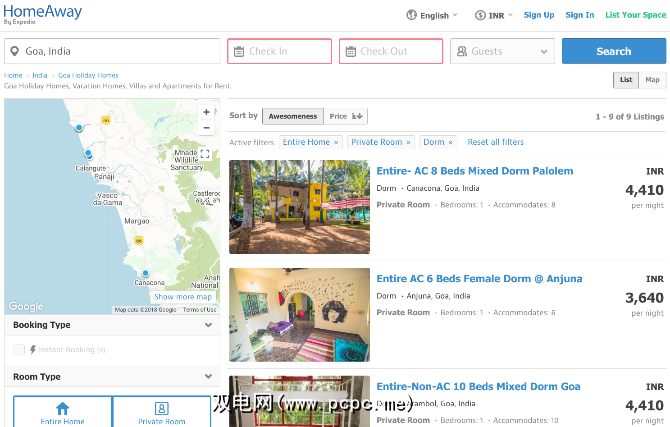670x427 pixels.
Task: Click Terms of Use on map
Action: [200, 310]
